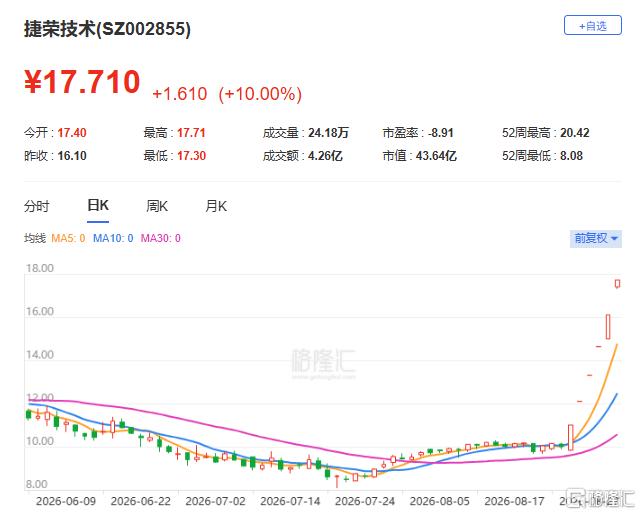Click the daily high value 17.71
The height and width of the screenshot is (515, 641).
coord(191,133)
